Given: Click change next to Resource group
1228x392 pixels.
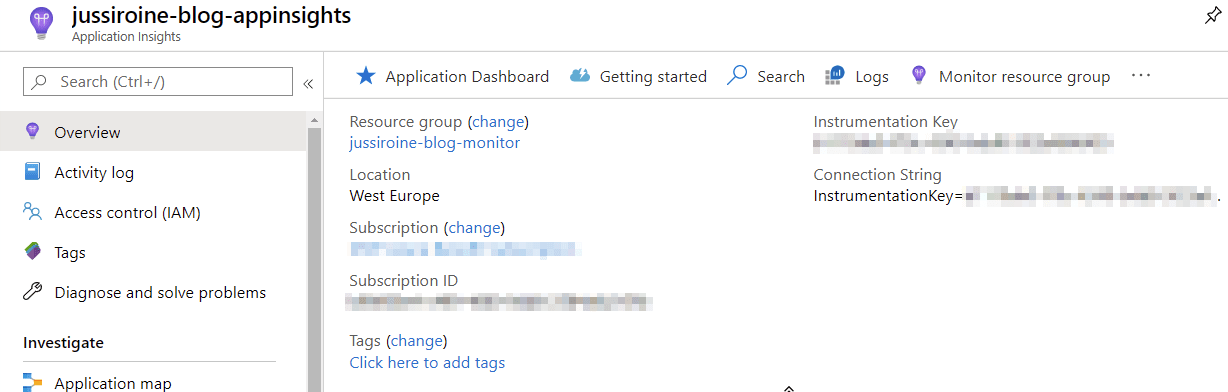Looking at the screenshot, I should click(498, 122).
